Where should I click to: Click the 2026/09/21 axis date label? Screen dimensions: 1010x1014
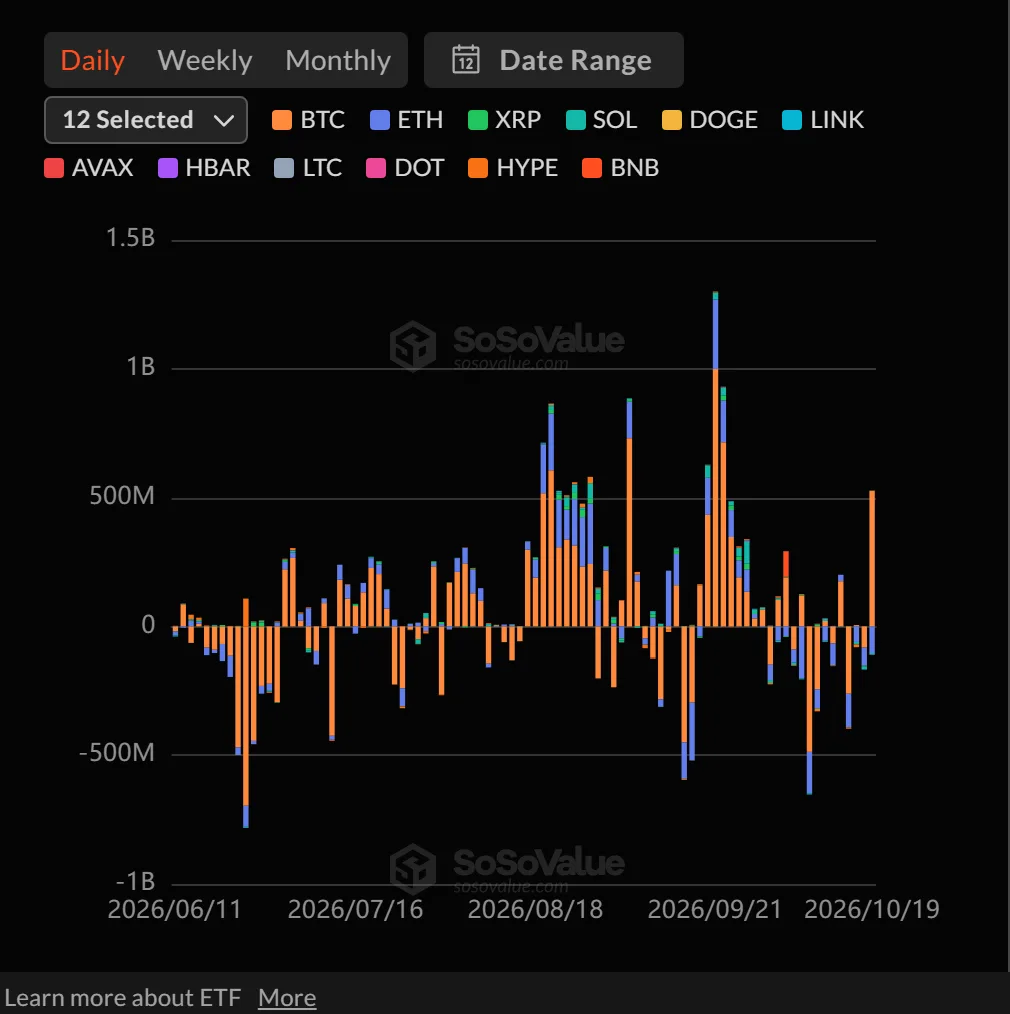coord(715,909)
